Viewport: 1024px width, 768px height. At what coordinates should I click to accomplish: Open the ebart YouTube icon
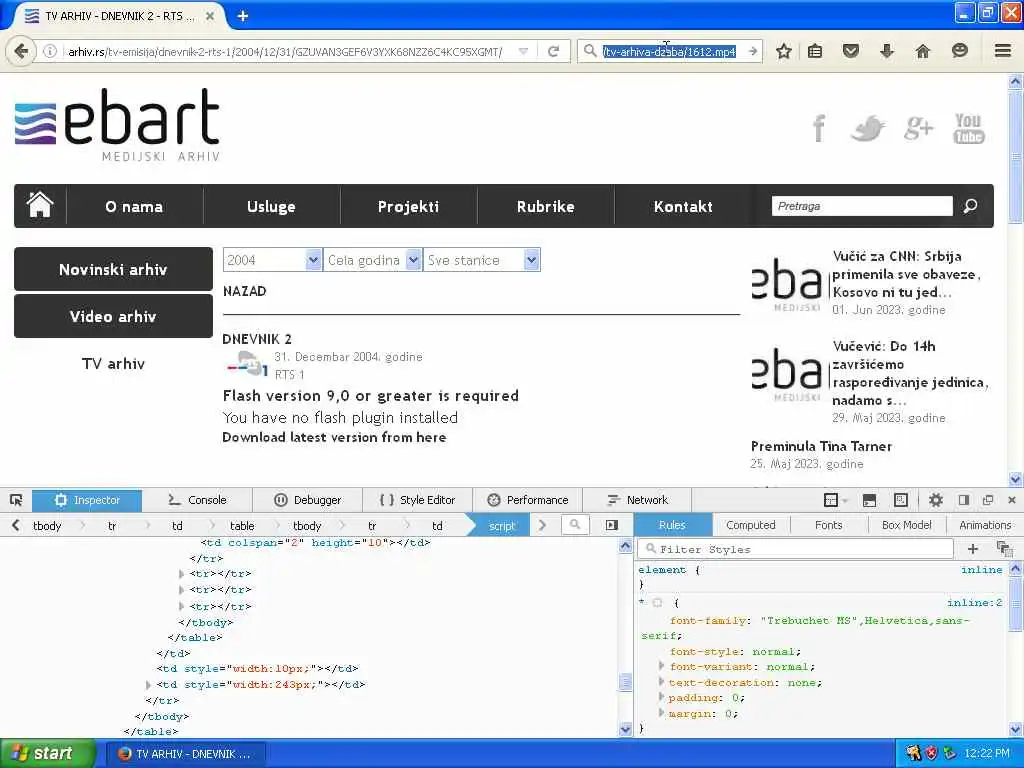(968, 128)
